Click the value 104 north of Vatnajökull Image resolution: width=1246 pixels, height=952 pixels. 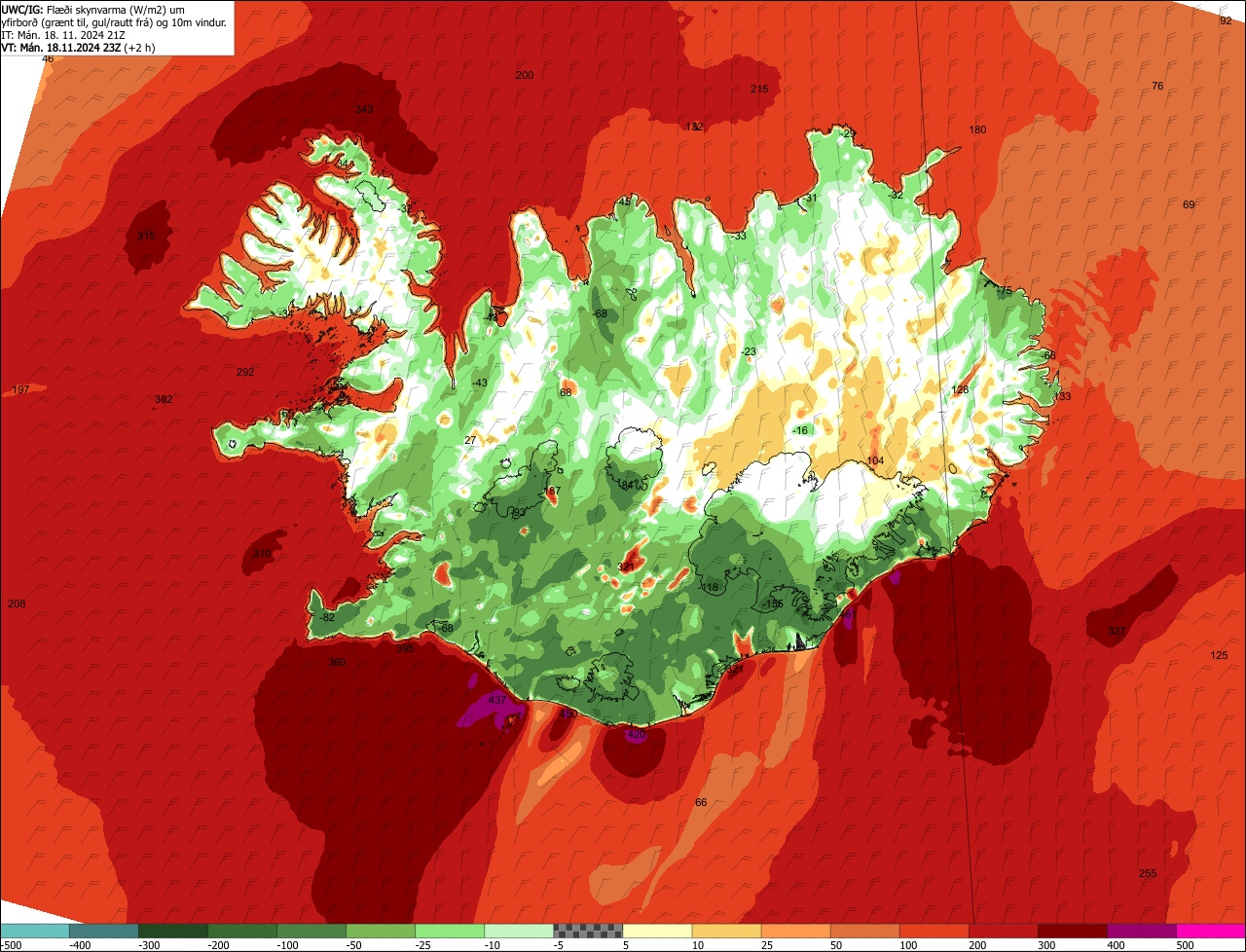click(x=875, y=460)
